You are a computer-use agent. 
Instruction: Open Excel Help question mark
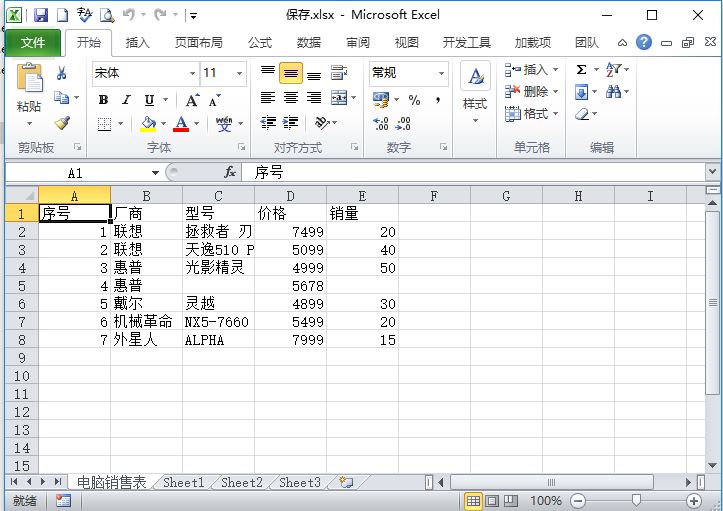click(644, 42)
